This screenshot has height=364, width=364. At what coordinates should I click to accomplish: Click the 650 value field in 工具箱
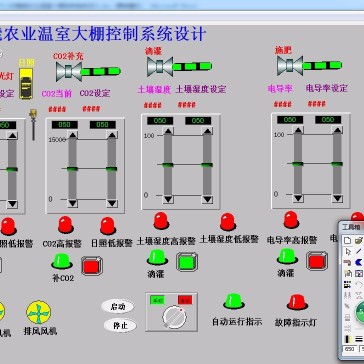350,349
